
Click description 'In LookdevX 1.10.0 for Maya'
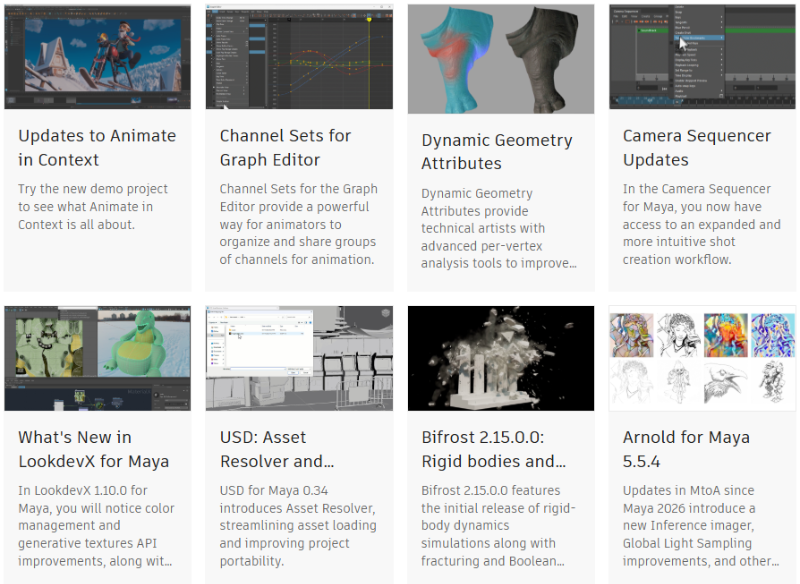[x=96, y=525]
